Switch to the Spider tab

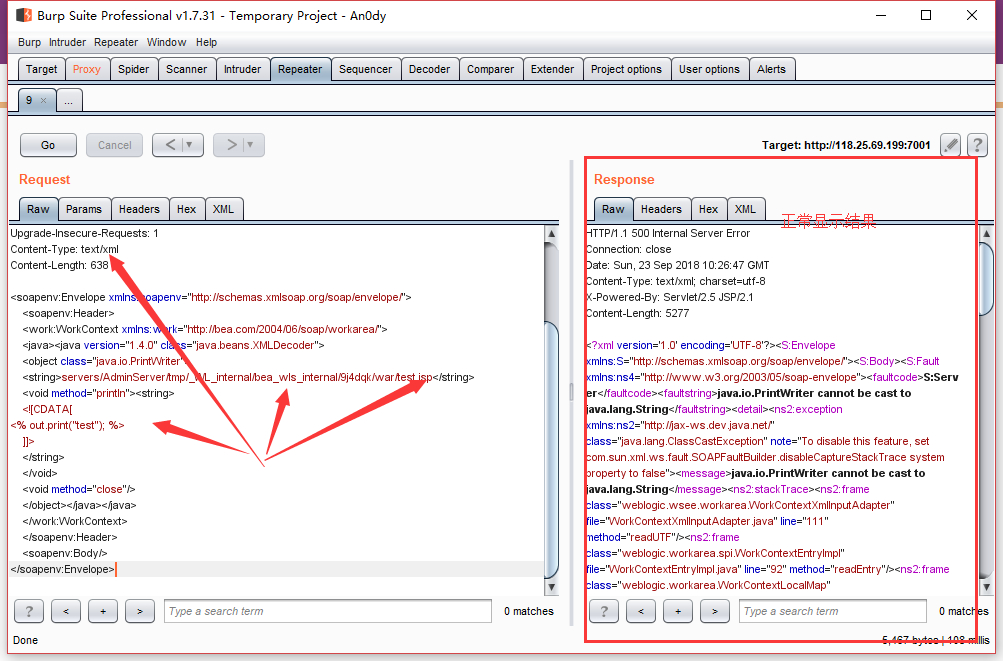(x=133, y=69)
